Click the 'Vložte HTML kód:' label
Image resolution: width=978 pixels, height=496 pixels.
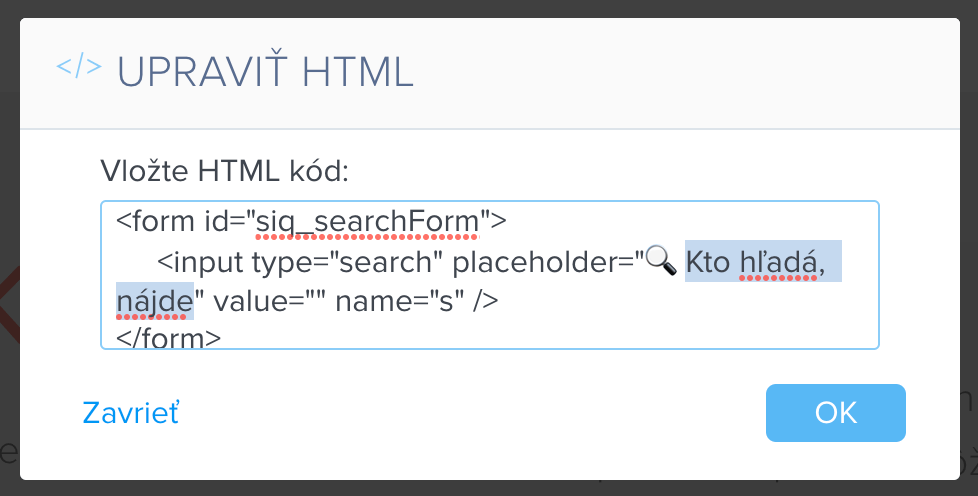tap(225, 170)
